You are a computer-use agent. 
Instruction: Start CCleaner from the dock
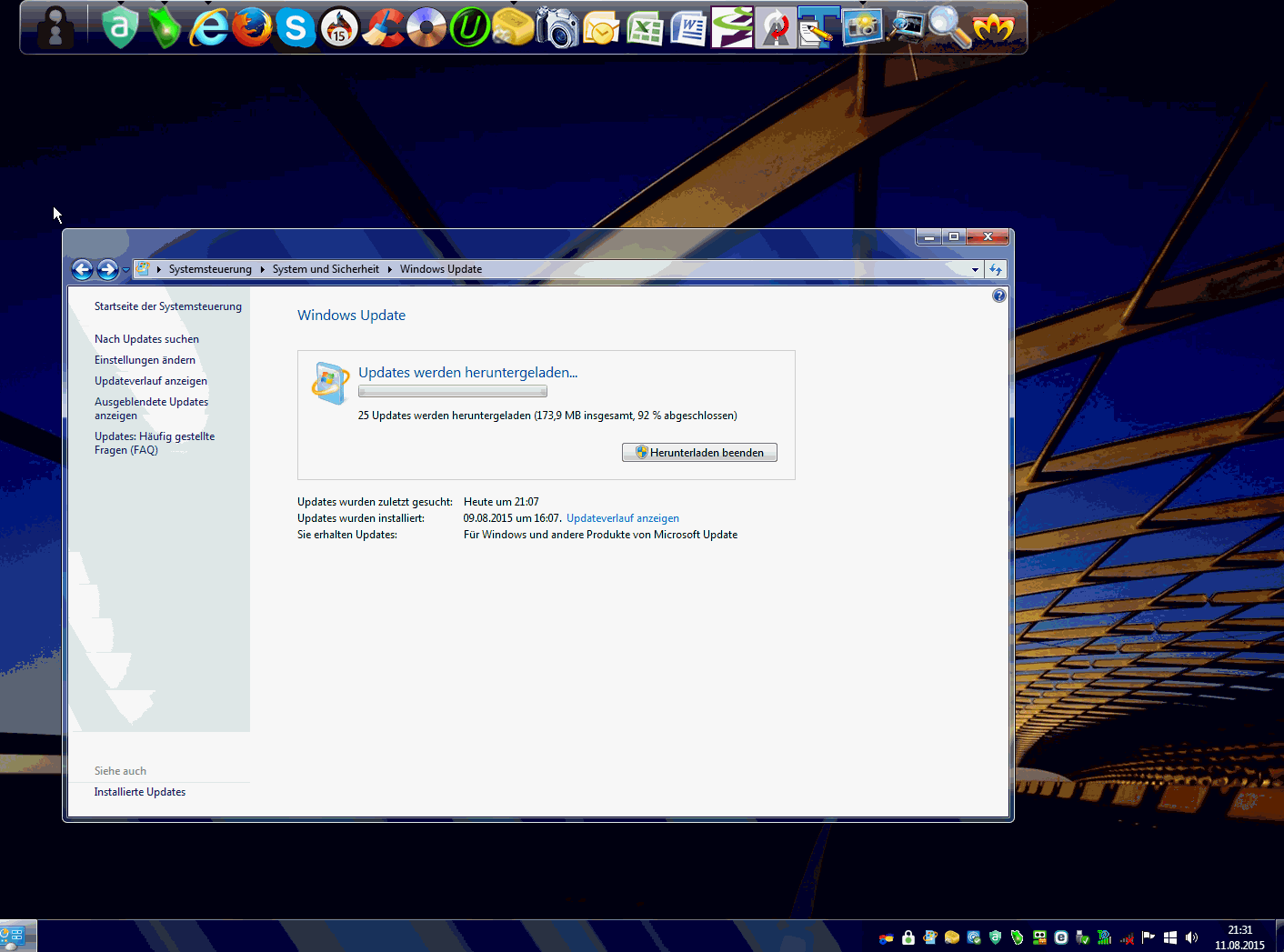point(384,28)
